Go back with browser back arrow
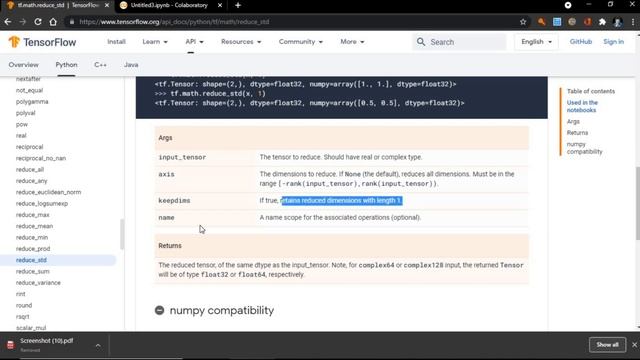 pyautogui.click(x=8, y=22)
